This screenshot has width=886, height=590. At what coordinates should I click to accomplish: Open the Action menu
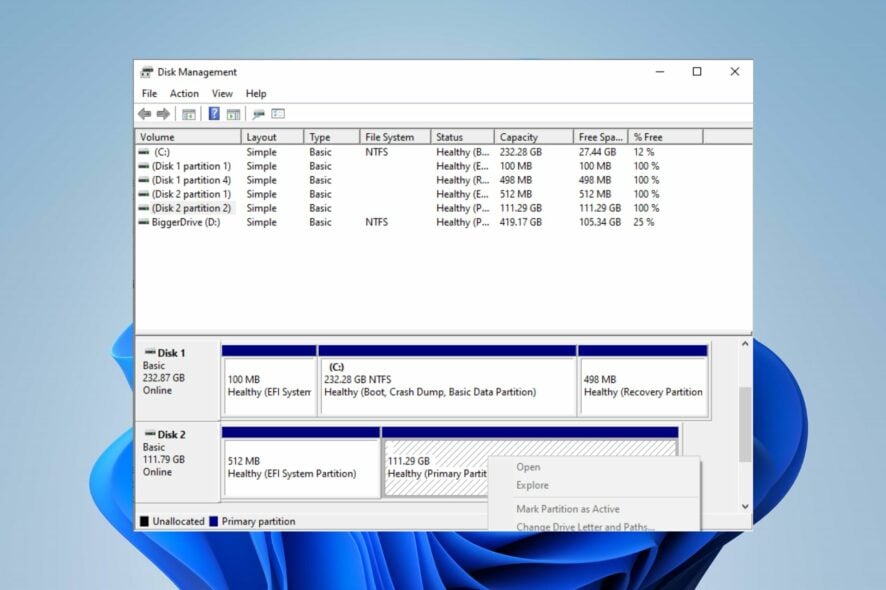184,93
